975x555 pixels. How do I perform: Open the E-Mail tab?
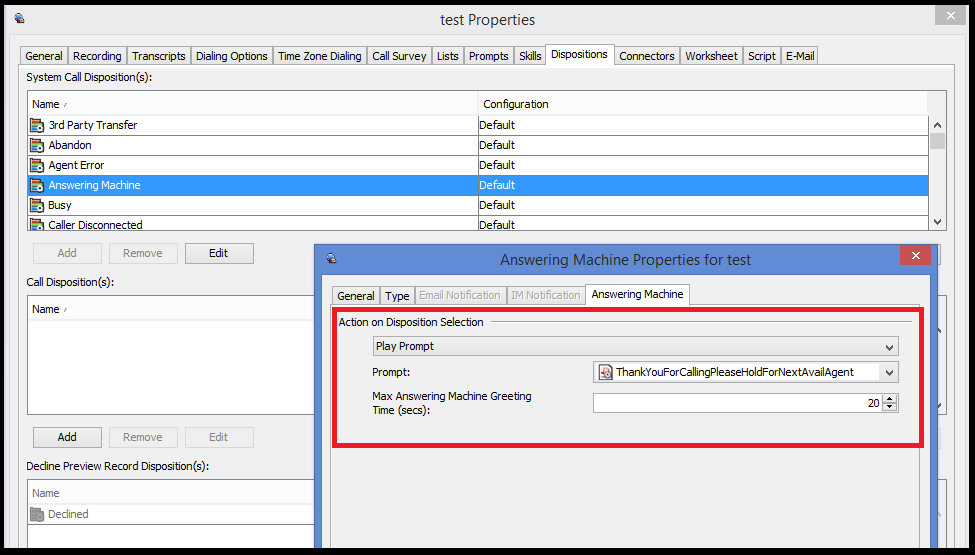[800, 56]
